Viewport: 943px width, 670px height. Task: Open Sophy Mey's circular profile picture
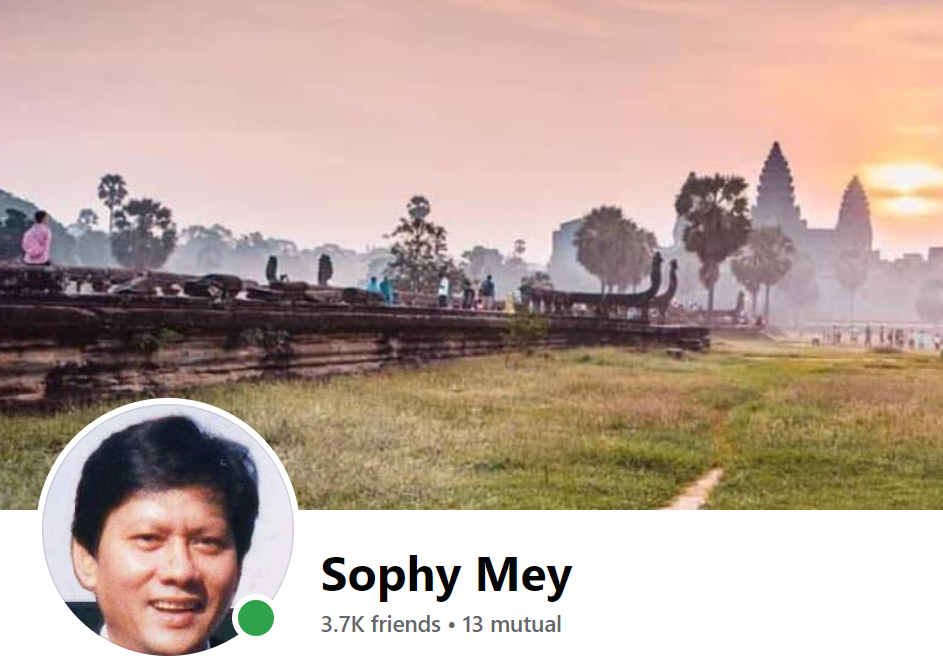click(168, 528)
